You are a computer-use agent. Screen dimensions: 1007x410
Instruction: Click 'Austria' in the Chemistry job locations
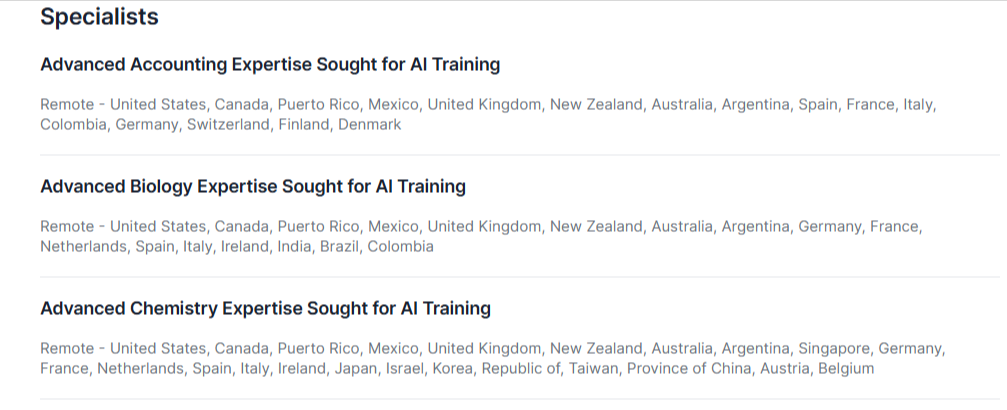click(x=785, y=369)
